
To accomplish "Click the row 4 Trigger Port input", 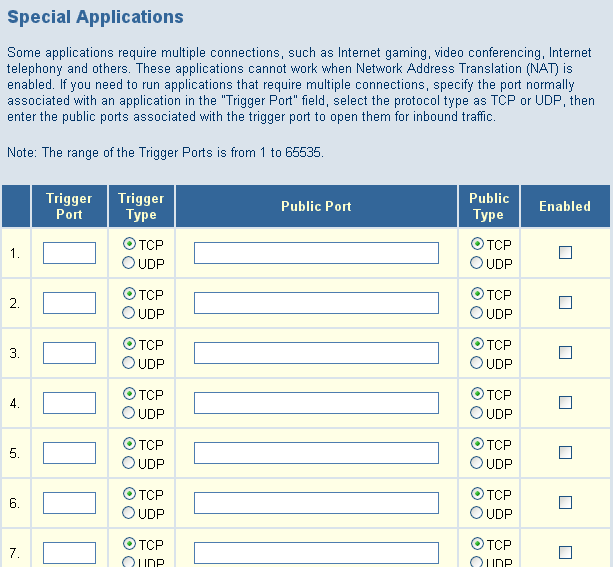I will (x=69, y=403).
